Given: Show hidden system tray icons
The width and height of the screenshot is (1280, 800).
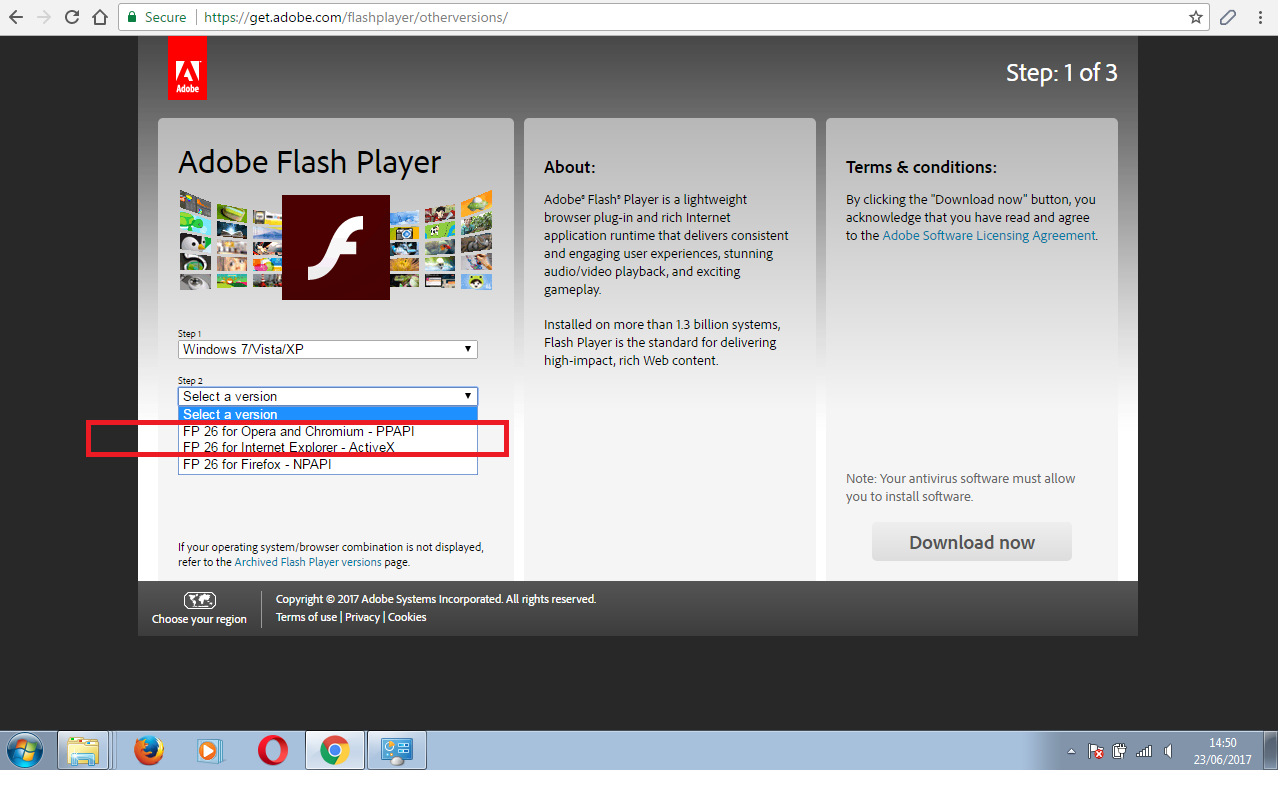Looking at the screenshot, I should [1072, 751].
